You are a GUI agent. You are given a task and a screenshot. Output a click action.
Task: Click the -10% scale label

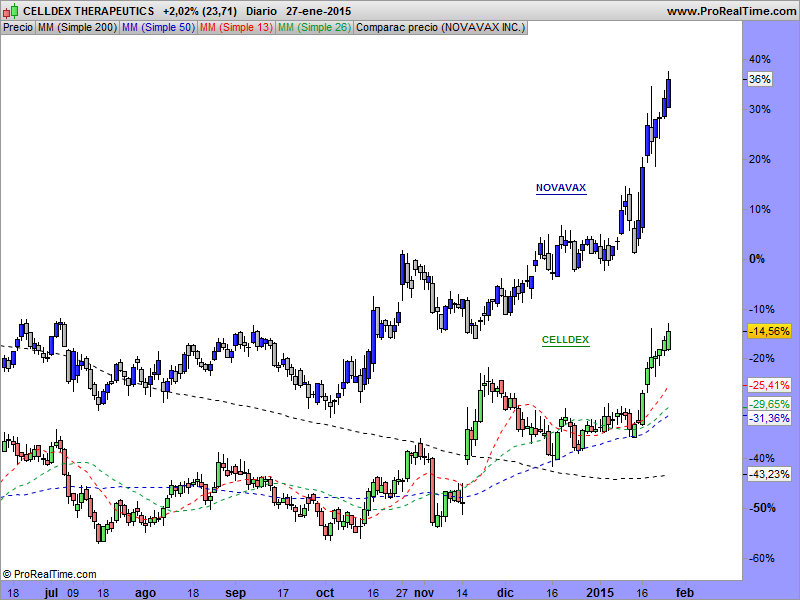(761, 309)
